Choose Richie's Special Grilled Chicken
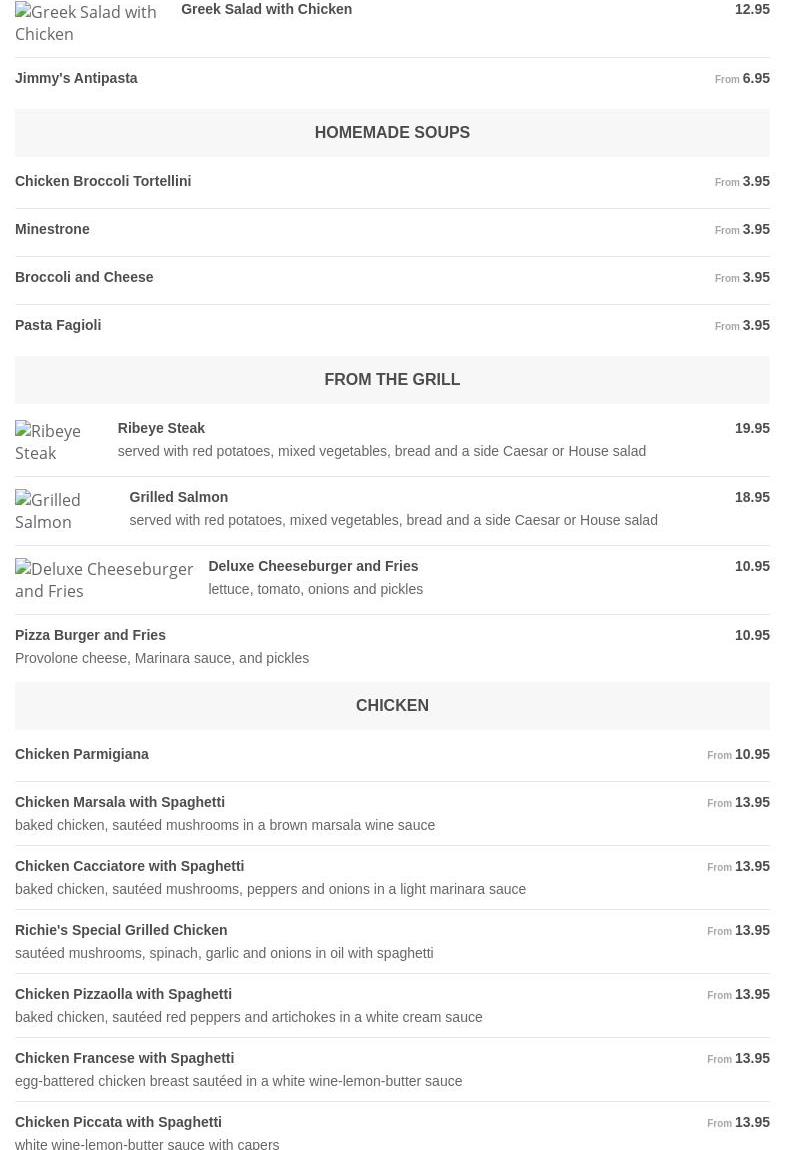Image resolution: width=785 pixels, height=1150 pixels. click(121, 930)
